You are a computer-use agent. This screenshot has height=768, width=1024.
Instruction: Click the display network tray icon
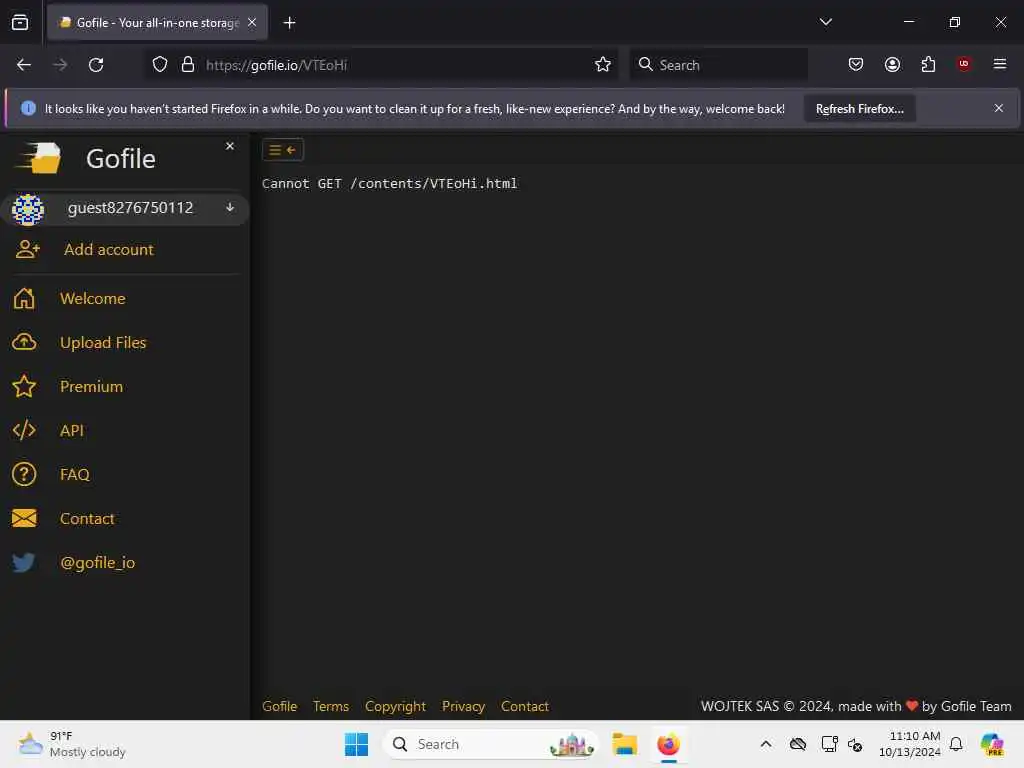pyautogui.click(x=829, y=744)
